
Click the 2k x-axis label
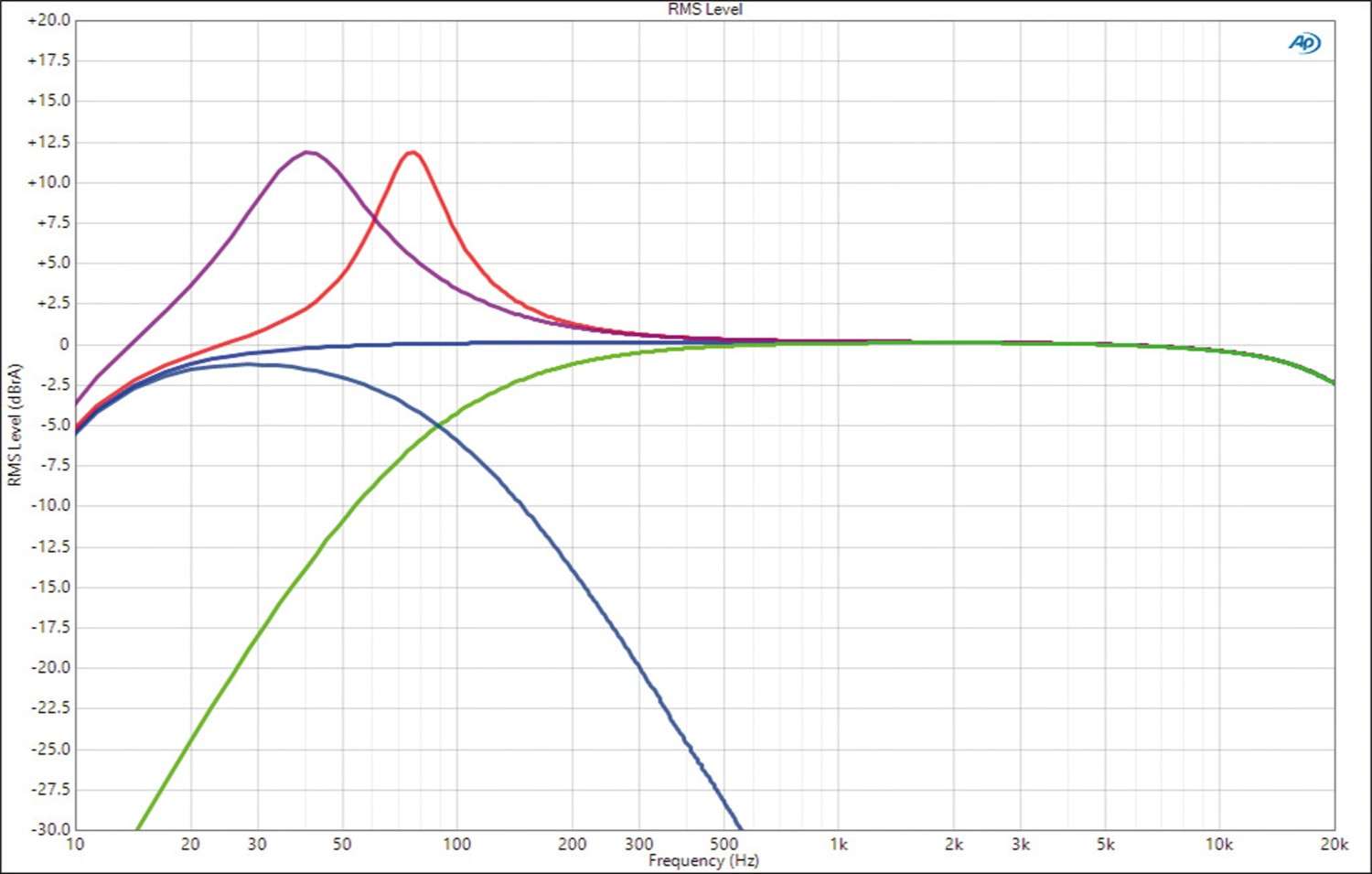click(954, 844)
